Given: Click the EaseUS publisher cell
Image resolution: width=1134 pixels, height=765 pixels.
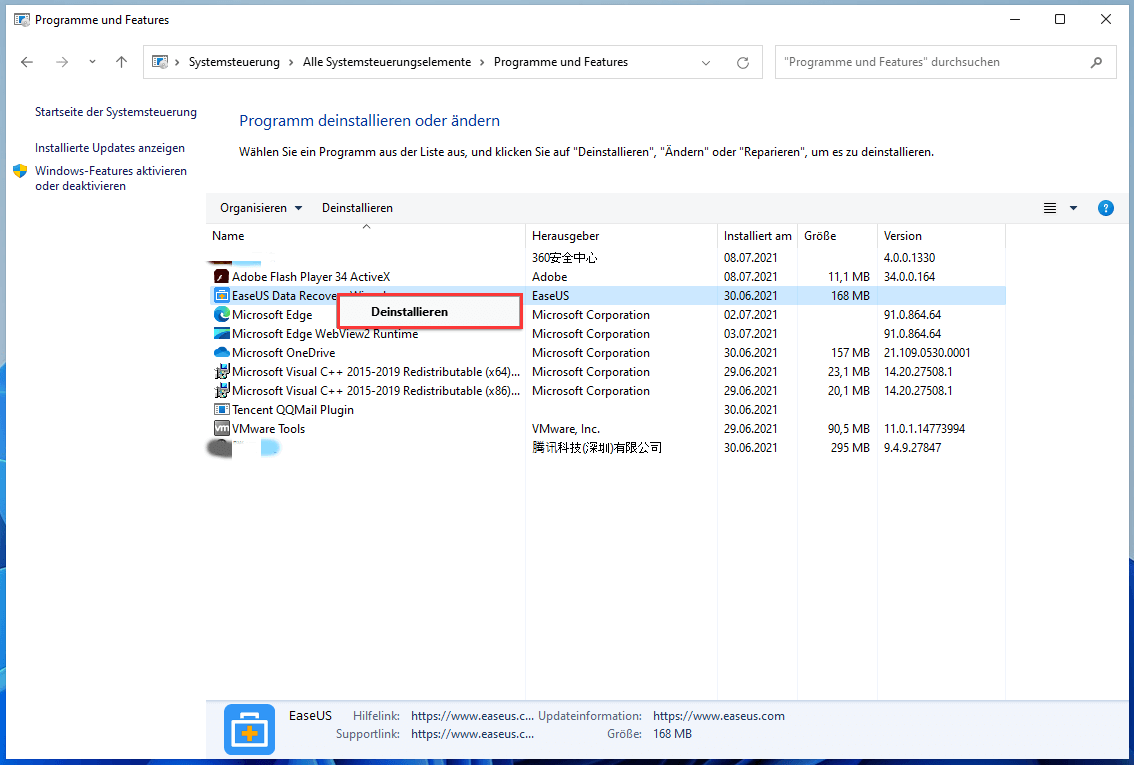Looking at the screenshot, I should pos(550,296).
